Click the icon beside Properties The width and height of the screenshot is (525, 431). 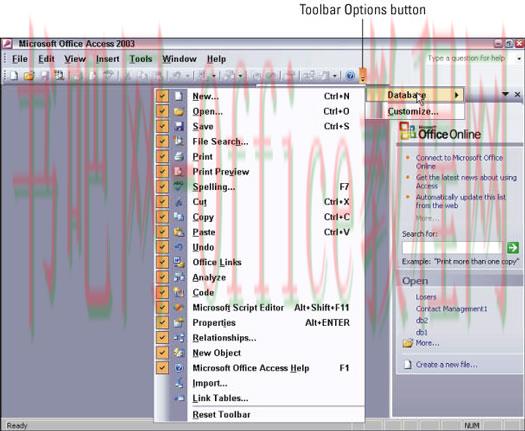179,322
